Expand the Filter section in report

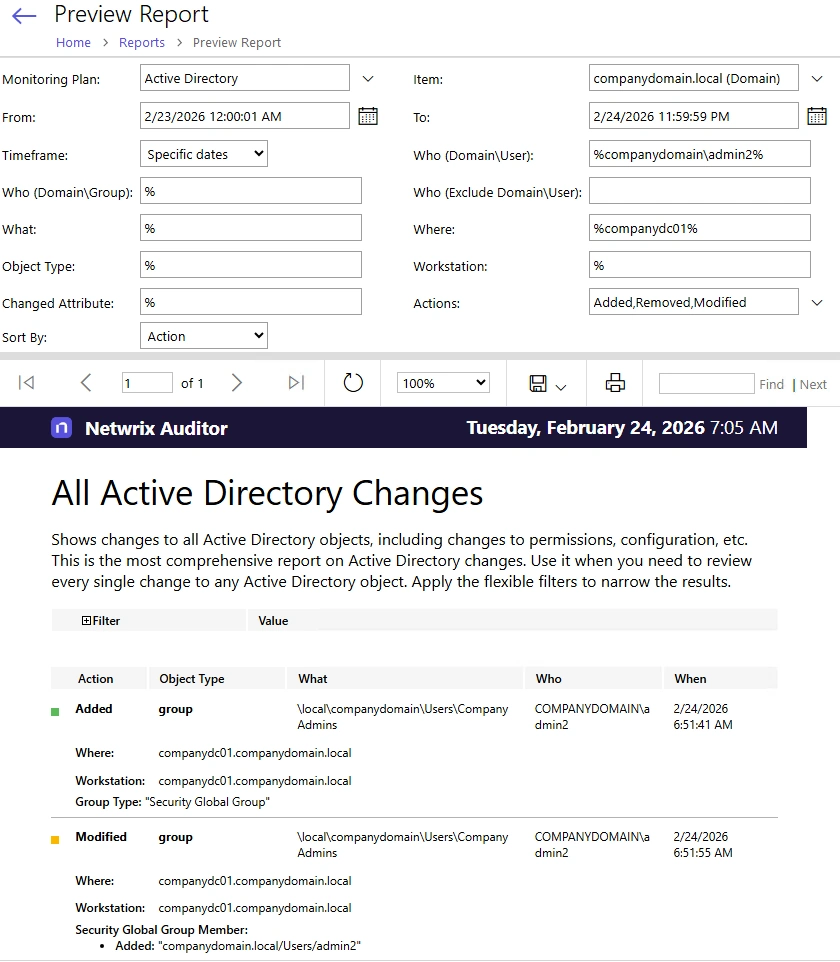click(x=87, y=621)
